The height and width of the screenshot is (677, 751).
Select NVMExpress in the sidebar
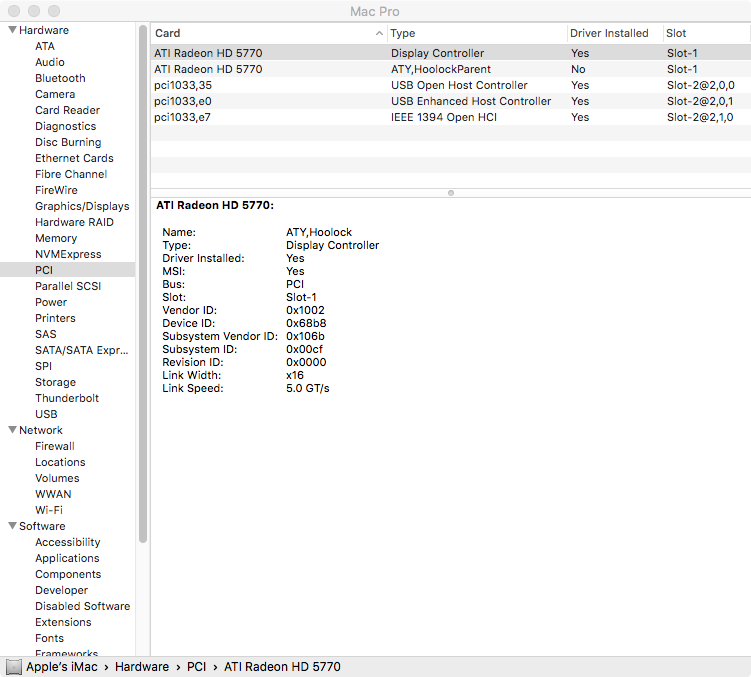tap(68, 254)
